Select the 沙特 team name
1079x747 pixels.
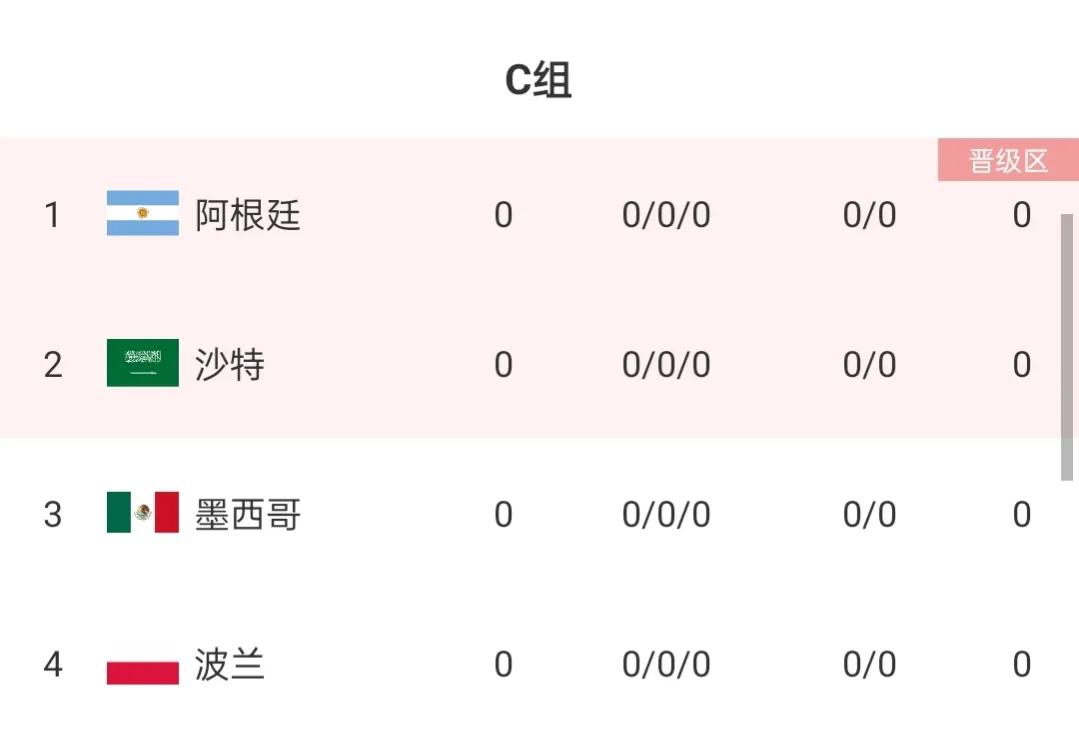tap(230, 364)
